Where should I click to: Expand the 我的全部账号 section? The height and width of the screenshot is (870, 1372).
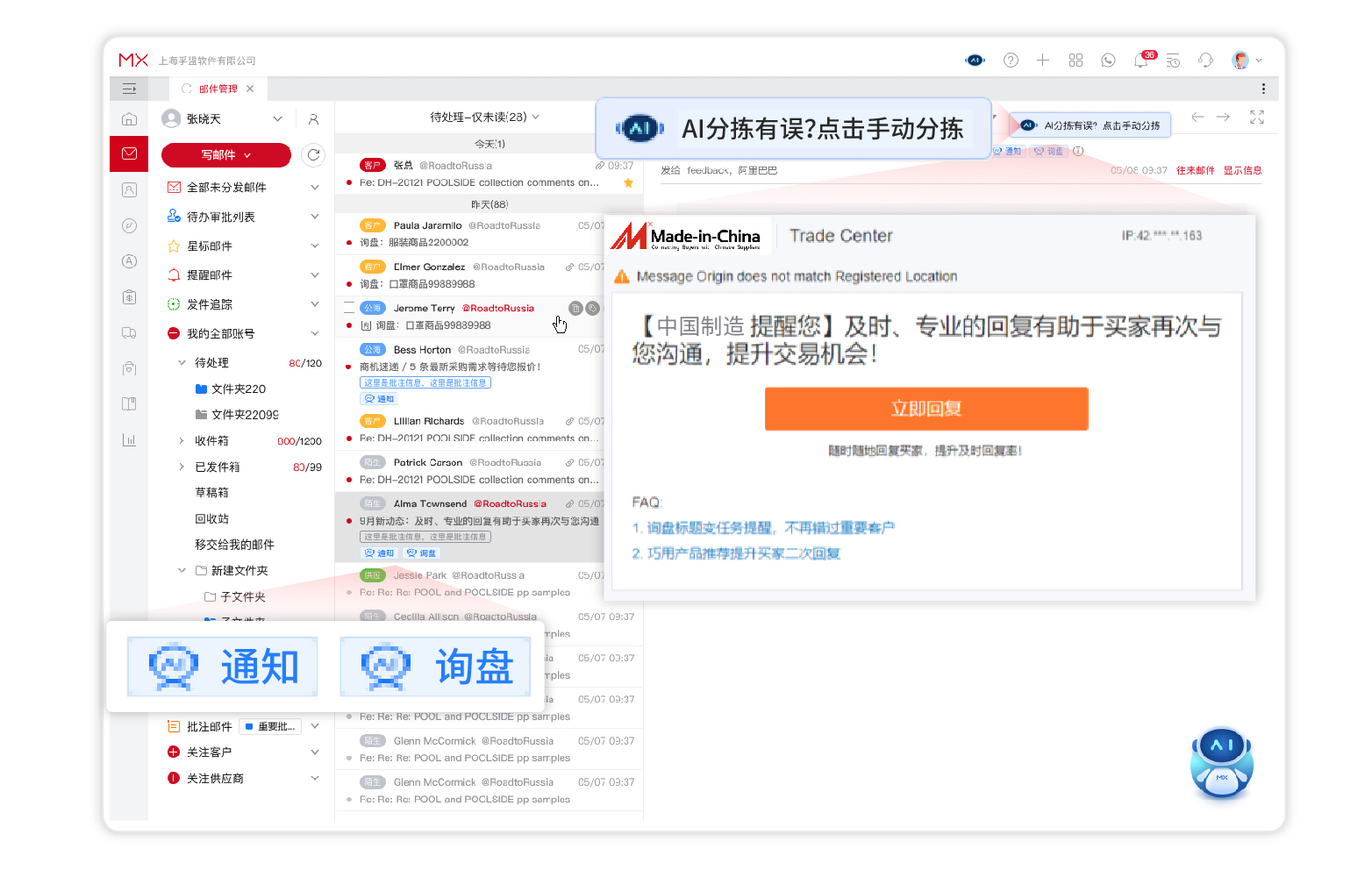pos(314,333)
